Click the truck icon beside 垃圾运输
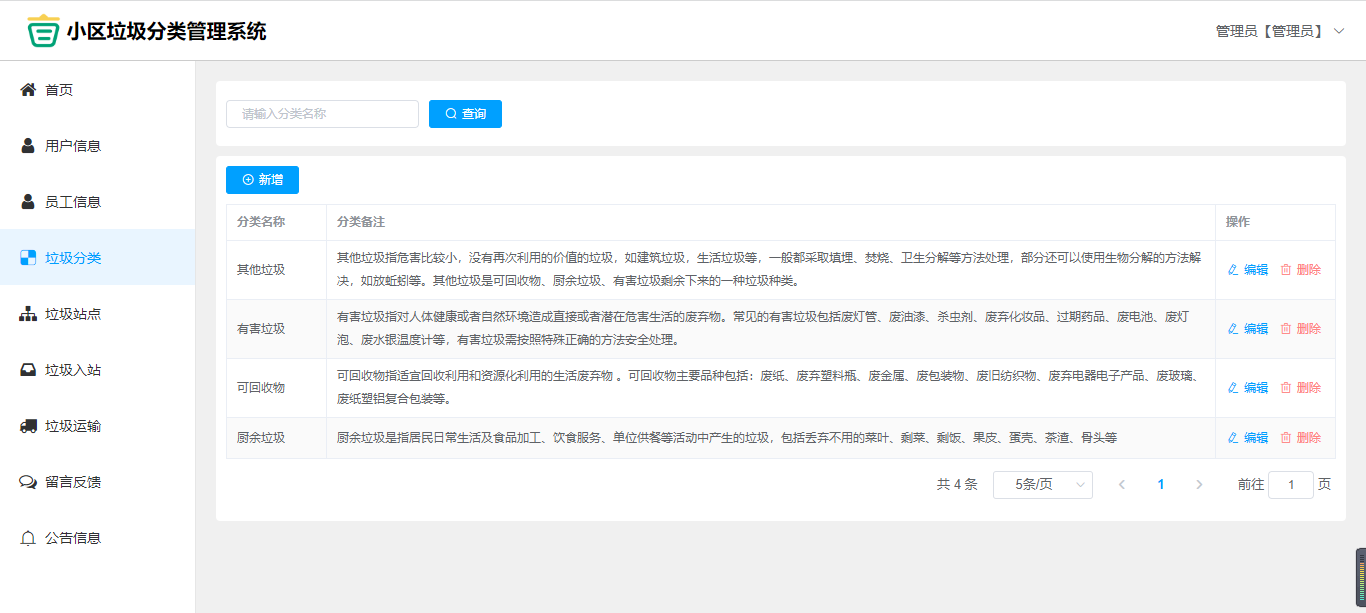1366x613 pixels. click(28, 426)
